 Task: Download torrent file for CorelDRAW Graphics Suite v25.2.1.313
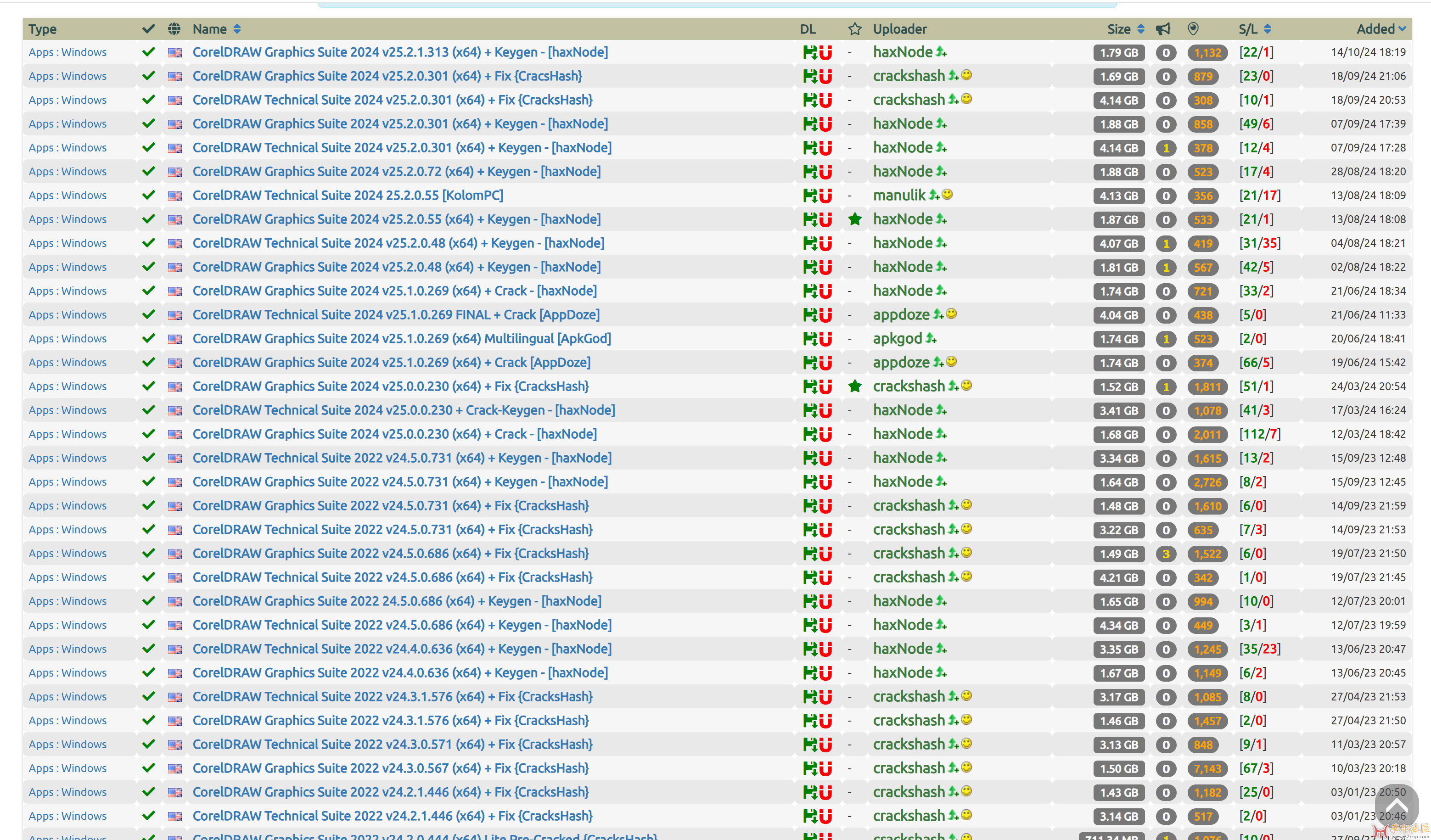tap(810, 53)
